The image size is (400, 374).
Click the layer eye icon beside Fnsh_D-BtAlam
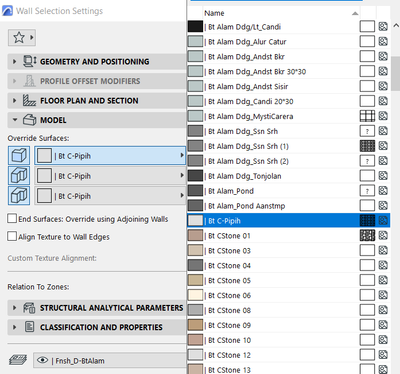tap(42, 360)
